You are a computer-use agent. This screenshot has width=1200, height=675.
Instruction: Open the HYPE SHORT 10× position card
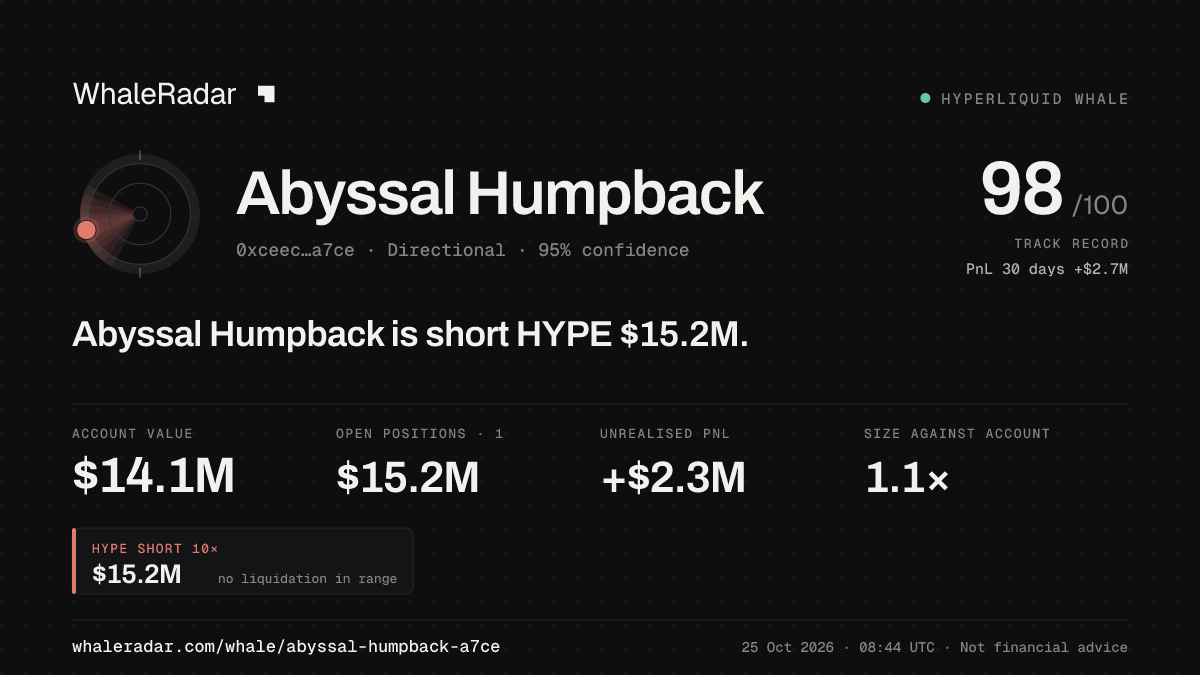243,561
